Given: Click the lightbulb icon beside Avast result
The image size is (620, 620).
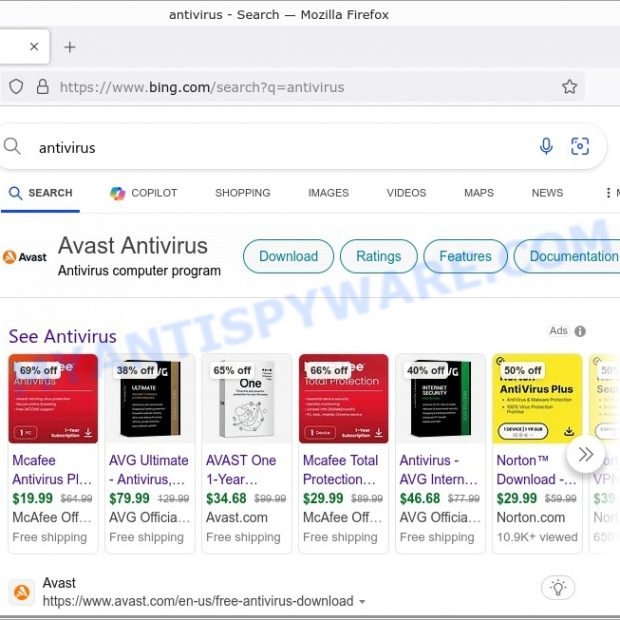Looking at the screenshot, I should (x=558, y=588).
